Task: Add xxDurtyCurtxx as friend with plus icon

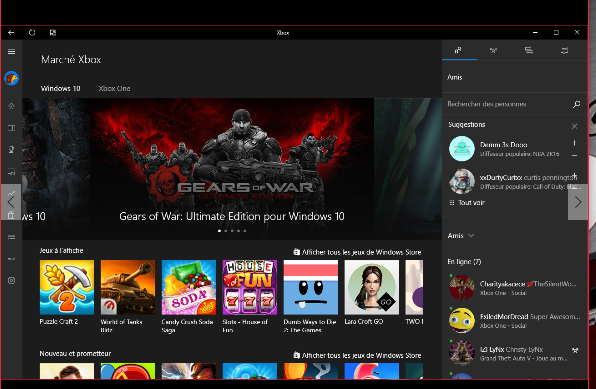Action: click(574, 175)
